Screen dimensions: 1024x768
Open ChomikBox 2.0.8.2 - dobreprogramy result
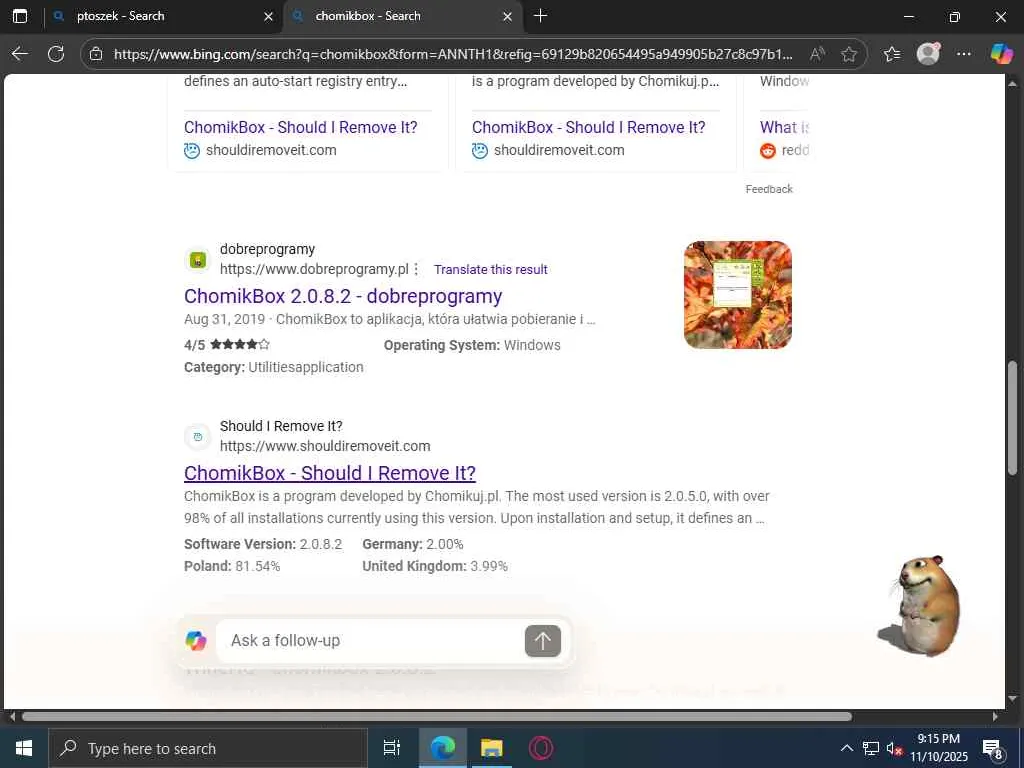[343, 296]
